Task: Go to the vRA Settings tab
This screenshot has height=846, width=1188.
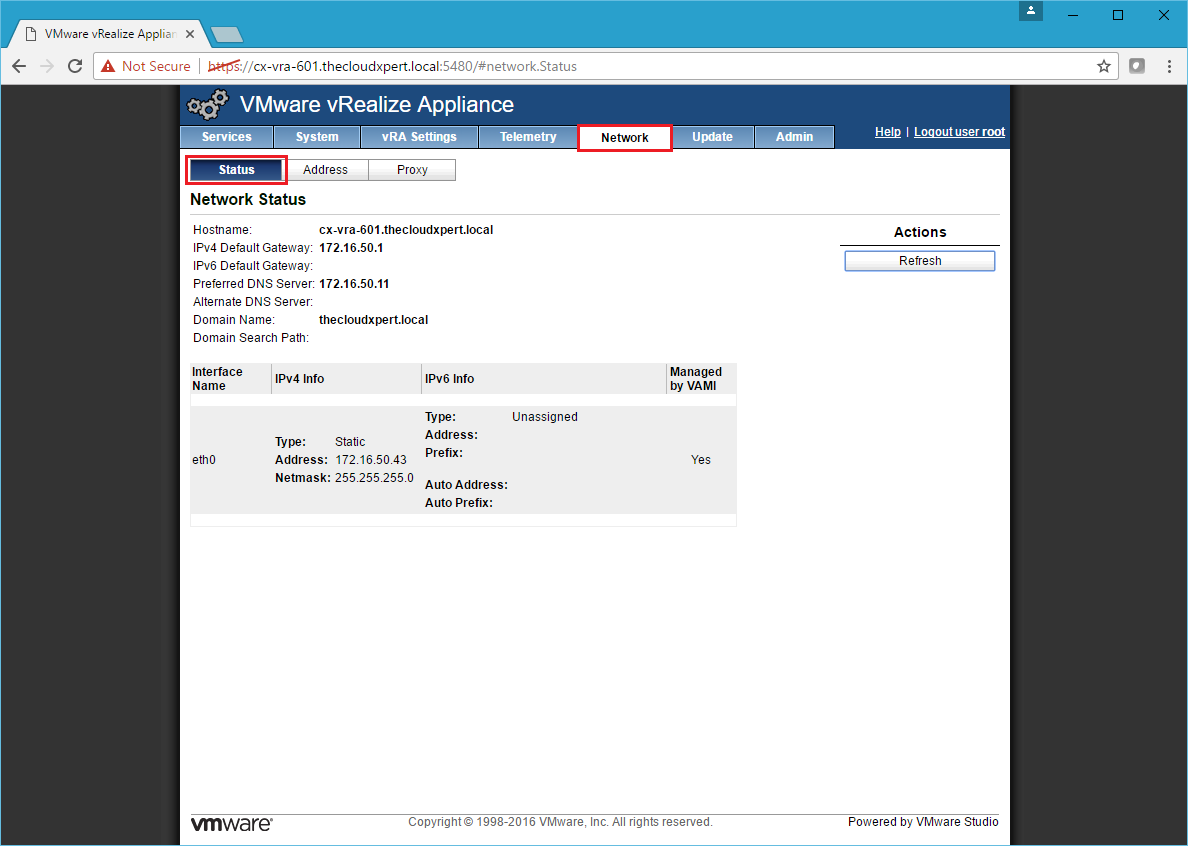Action: pyautogui.click(x=419, y=137)
